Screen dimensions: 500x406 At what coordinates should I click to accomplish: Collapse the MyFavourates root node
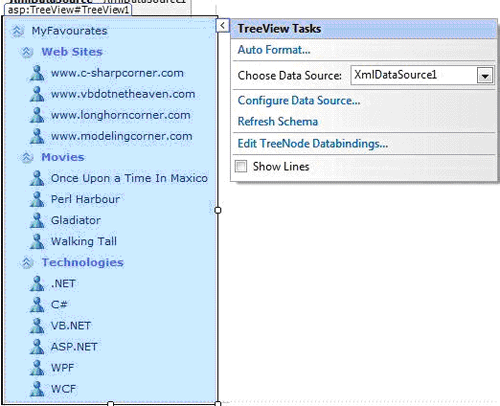tap(17, 31)
